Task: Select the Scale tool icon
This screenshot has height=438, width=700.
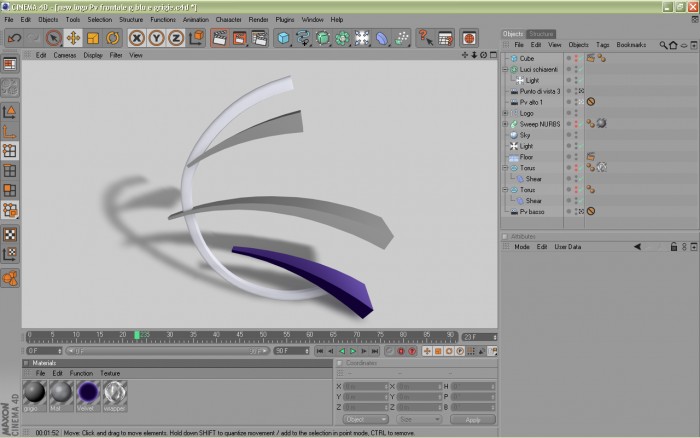Action: [93, 38]
